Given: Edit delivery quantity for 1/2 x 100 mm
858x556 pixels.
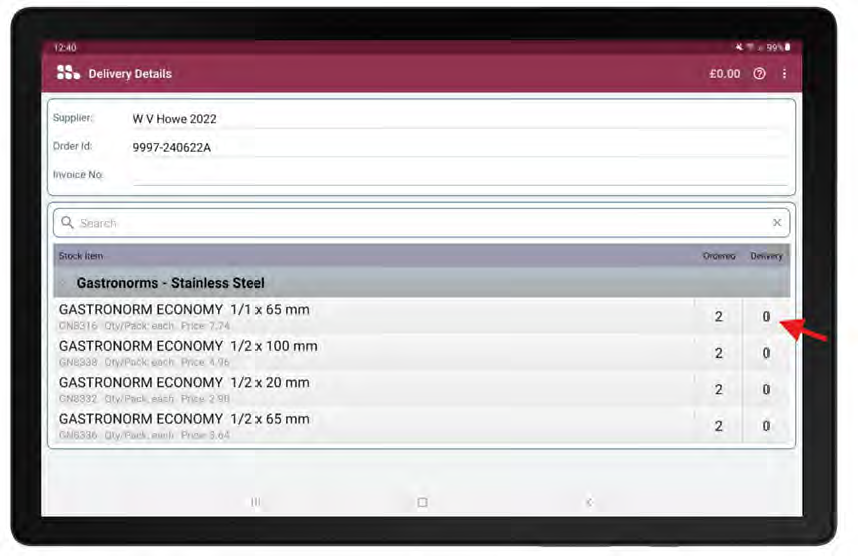Looking at the screenshot, I should click(x=766, y=353).
